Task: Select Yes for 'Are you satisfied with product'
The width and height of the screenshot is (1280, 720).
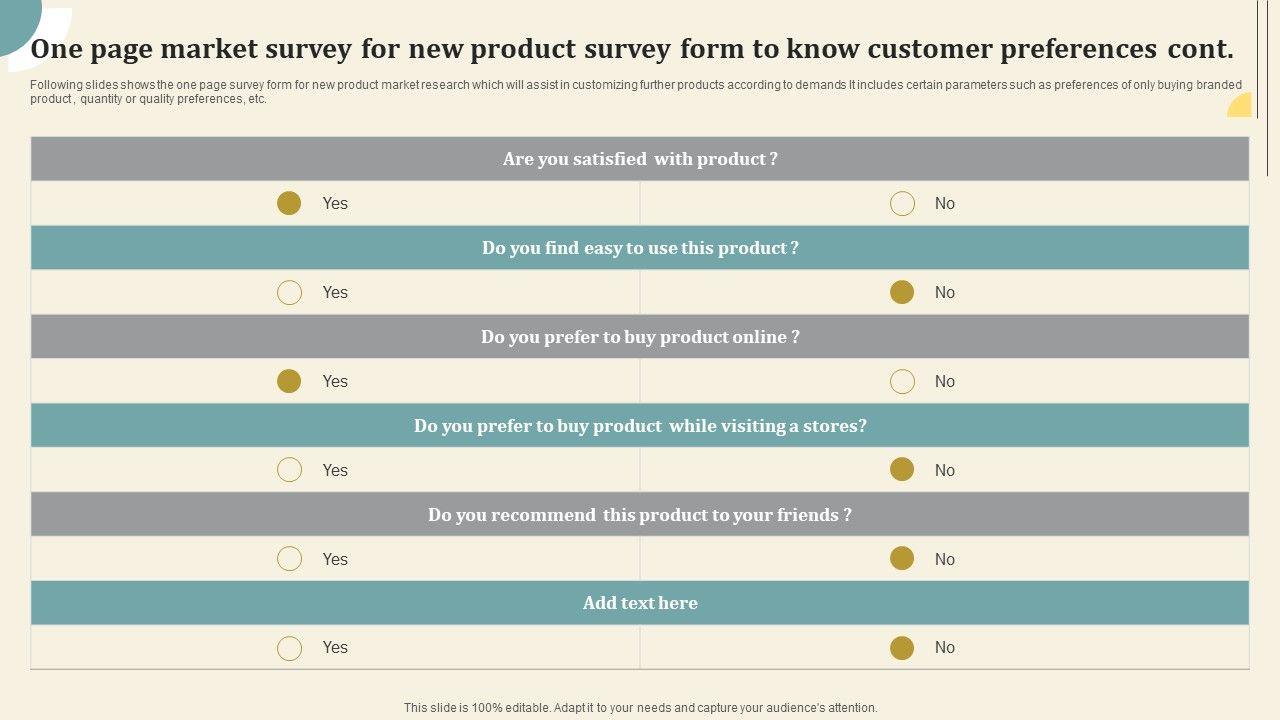Action: pyautogui.click(x=289, y=203)
